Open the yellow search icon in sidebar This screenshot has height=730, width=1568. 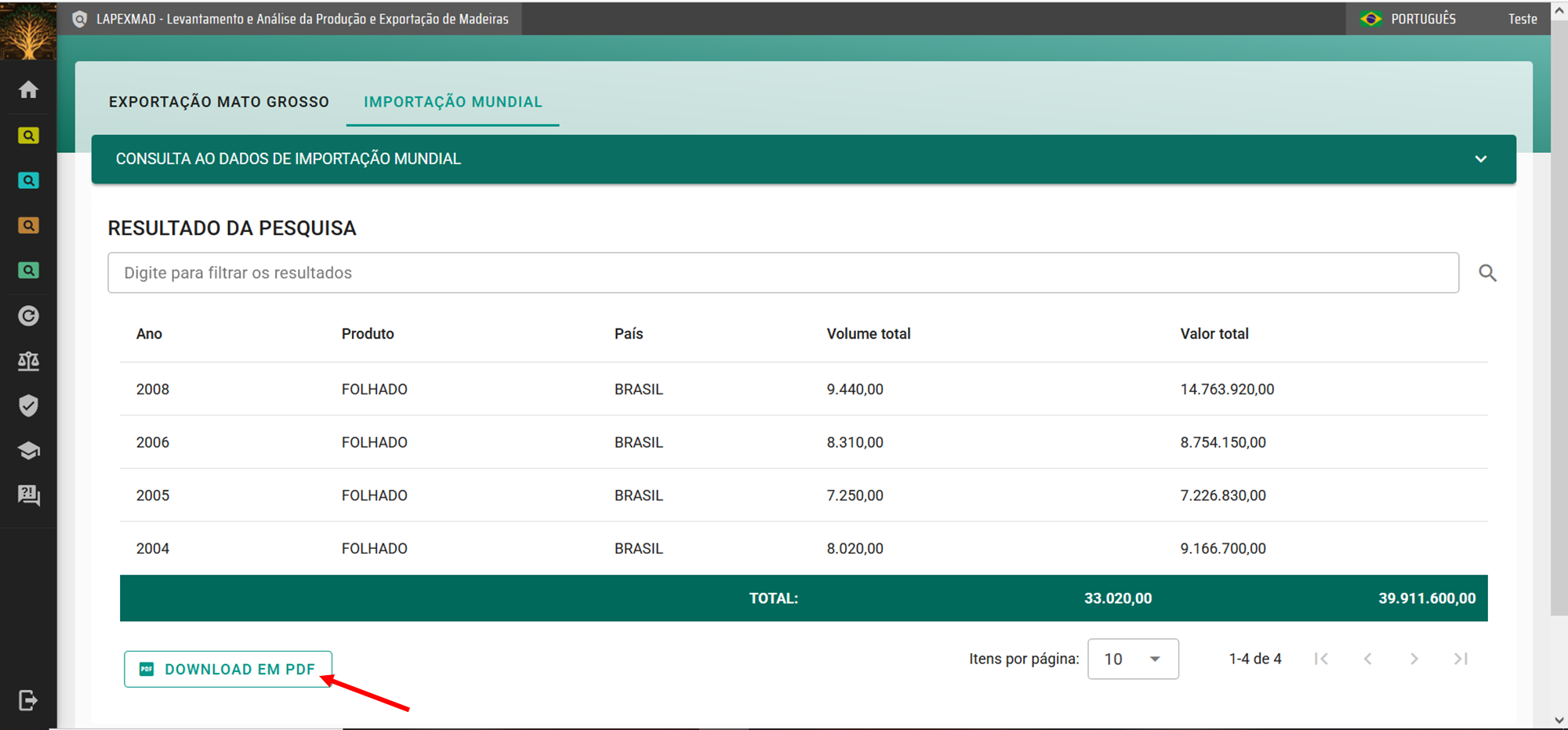click(28, 136)
